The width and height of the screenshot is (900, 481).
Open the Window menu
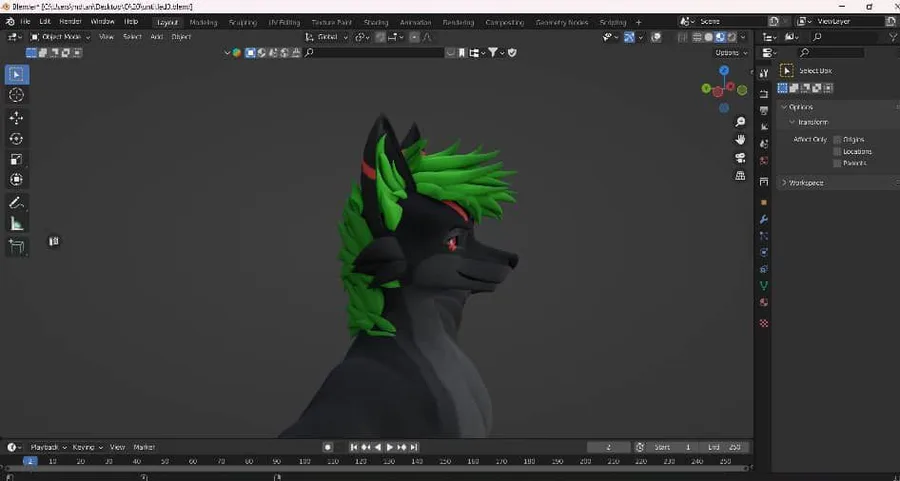click(103, 22)
